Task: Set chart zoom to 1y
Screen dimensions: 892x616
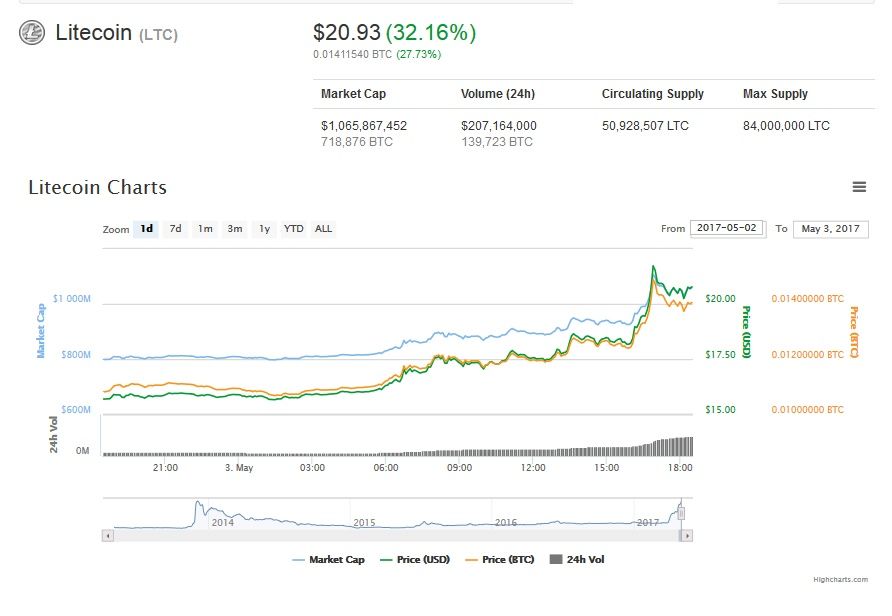Action: coord(265,229)
